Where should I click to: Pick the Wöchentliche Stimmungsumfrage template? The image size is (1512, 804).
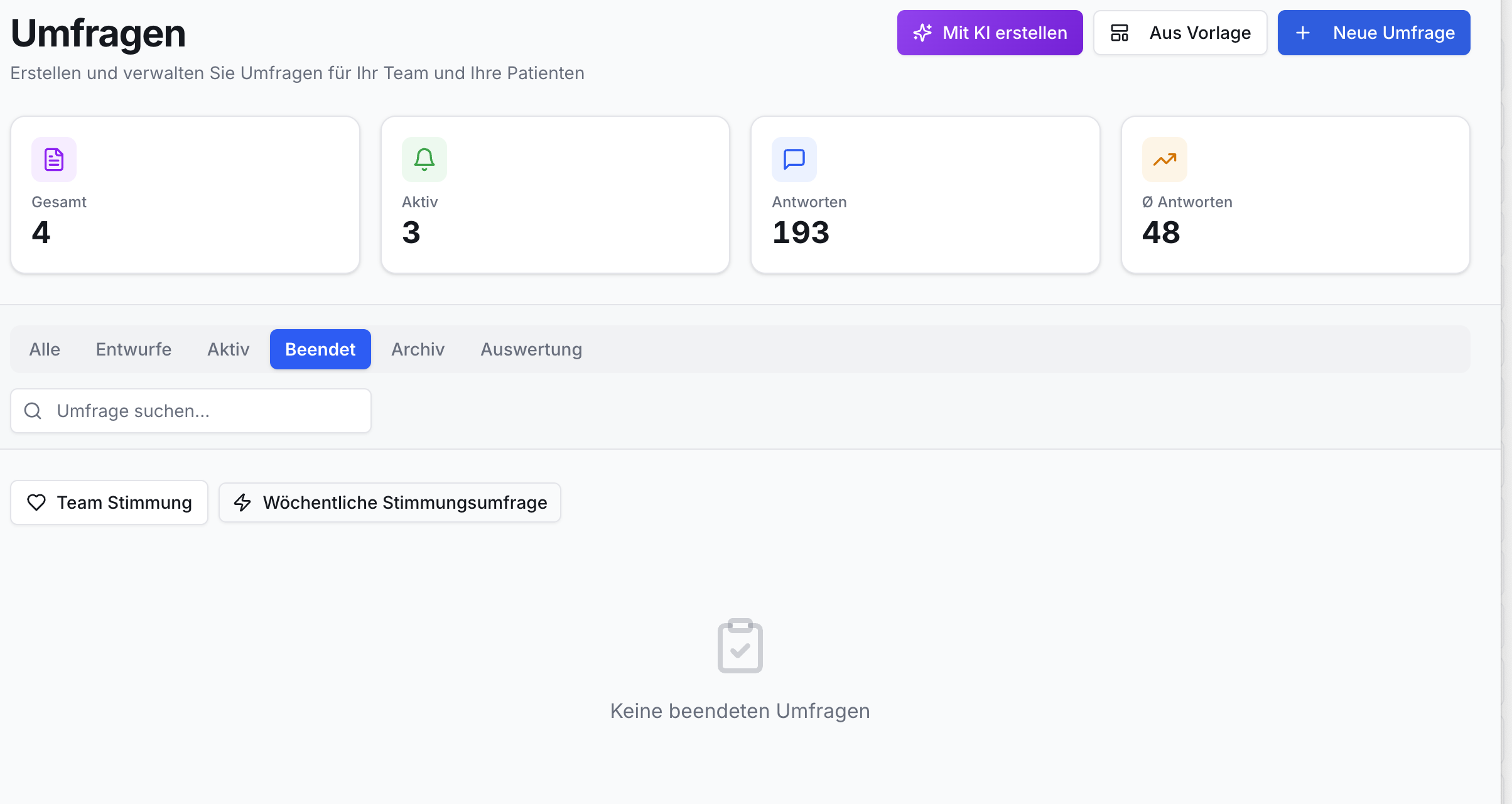point(390,503)
